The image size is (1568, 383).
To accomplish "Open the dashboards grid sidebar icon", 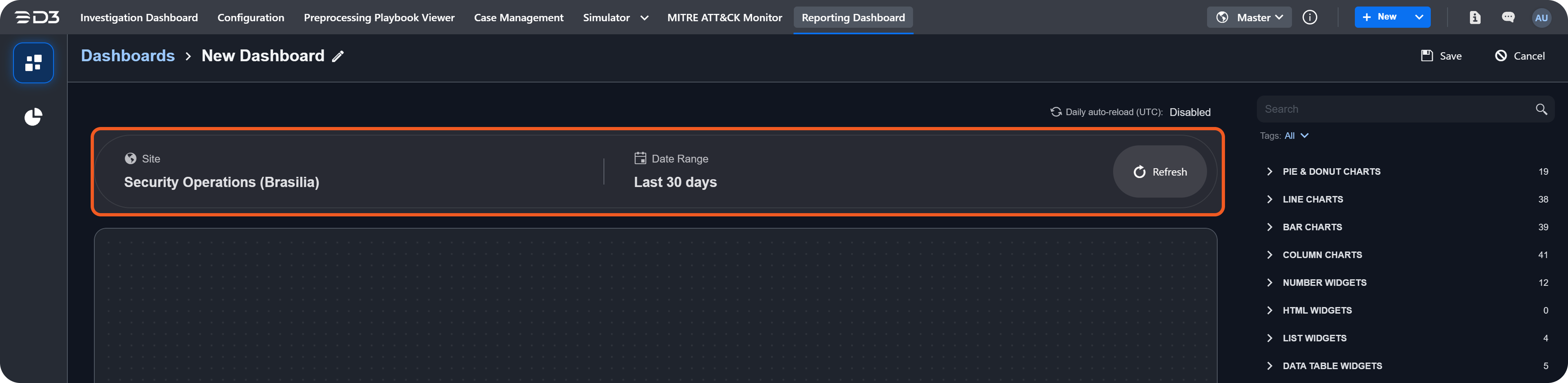I will [33, 63].
